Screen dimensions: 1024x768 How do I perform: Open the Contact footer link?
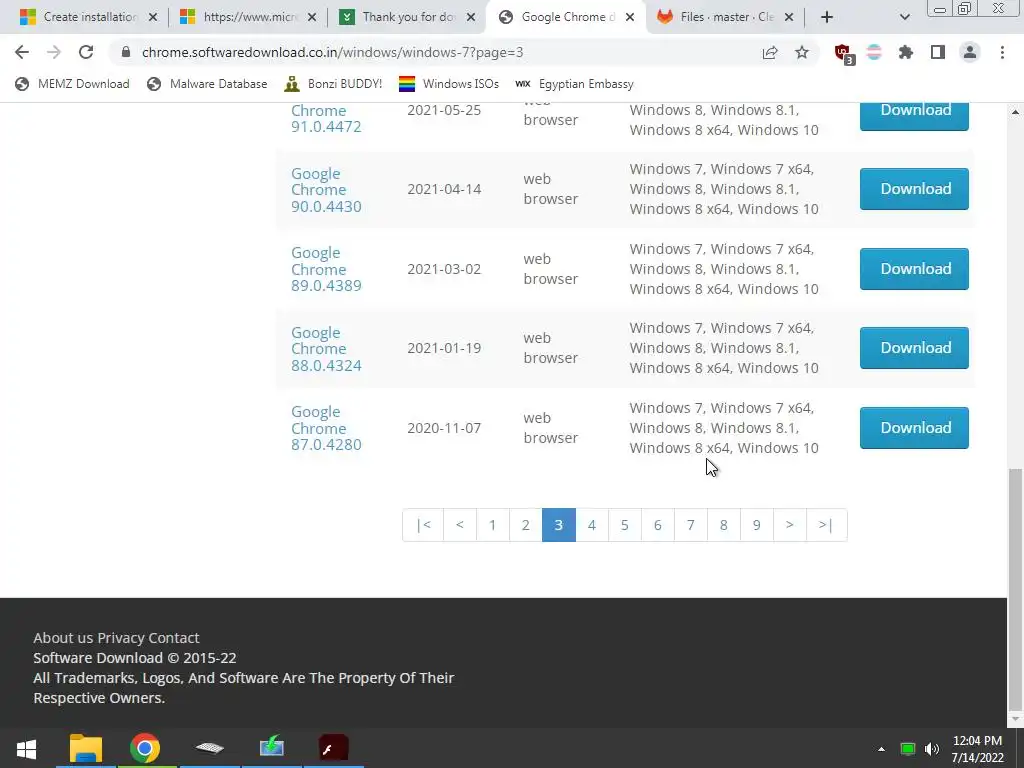tap(174, 638)
